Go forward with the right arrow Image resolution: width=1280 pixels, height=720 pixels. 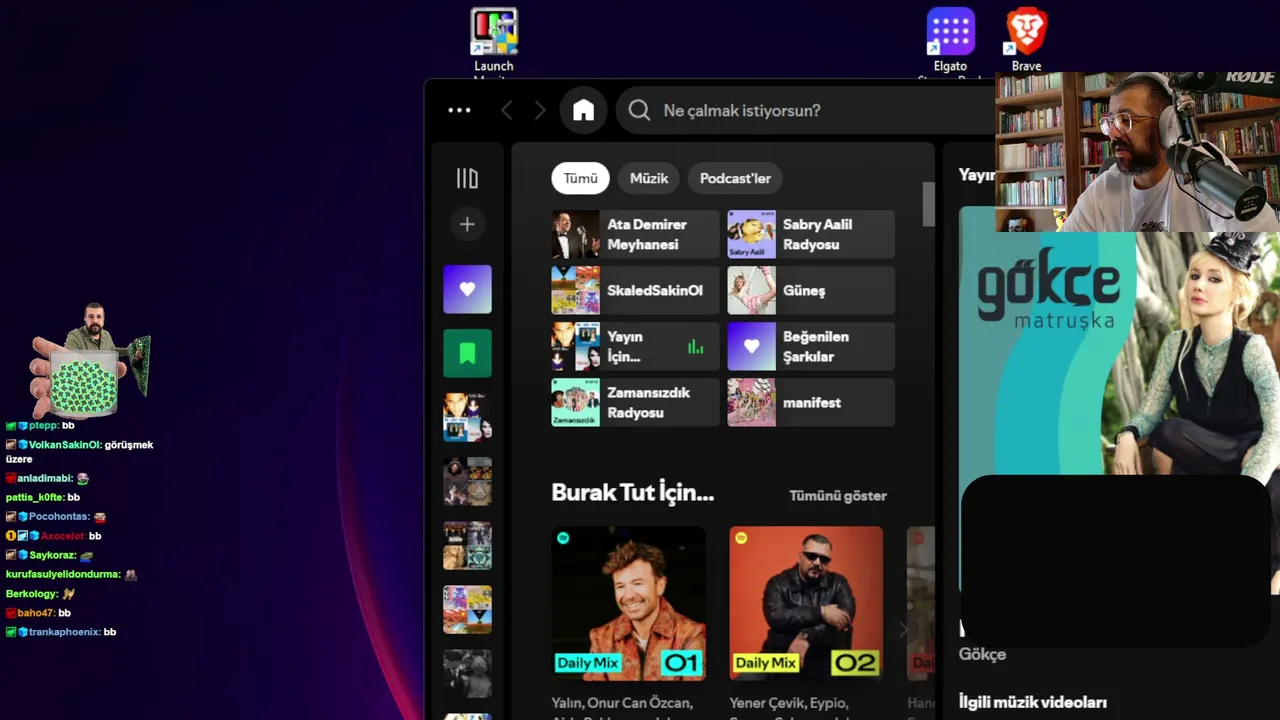pyautogui.click(x=541, y=110)
